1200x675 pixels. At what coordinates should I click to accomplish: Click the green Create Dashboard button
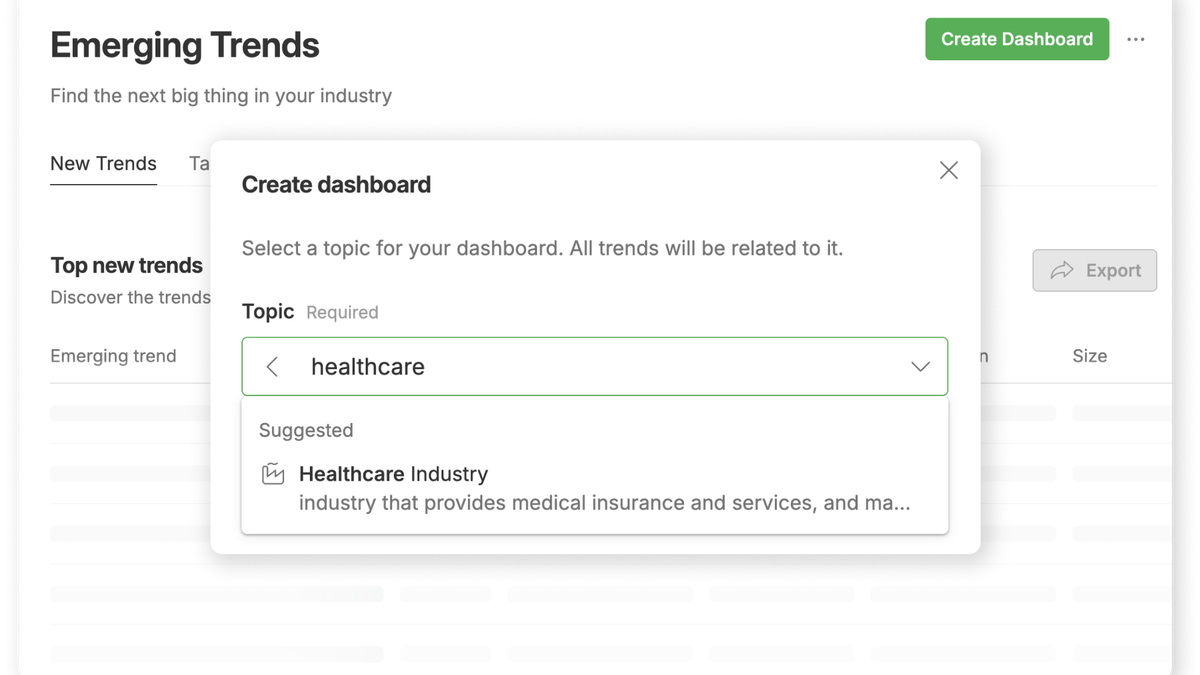(1017, 39)
